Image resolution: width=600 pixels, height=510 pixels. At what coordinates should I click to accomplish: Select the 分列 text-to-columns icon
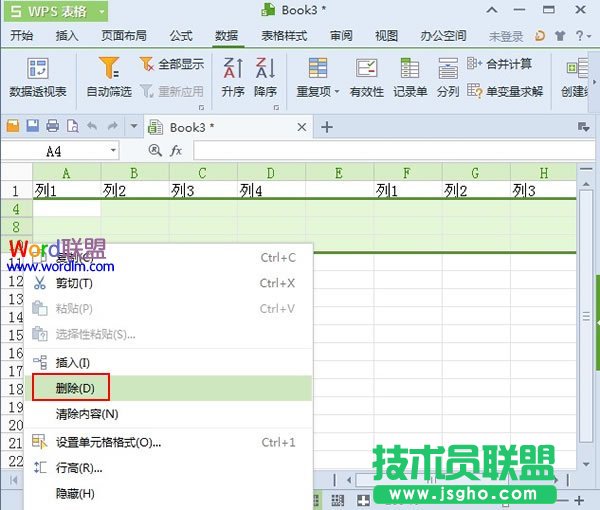448,69
